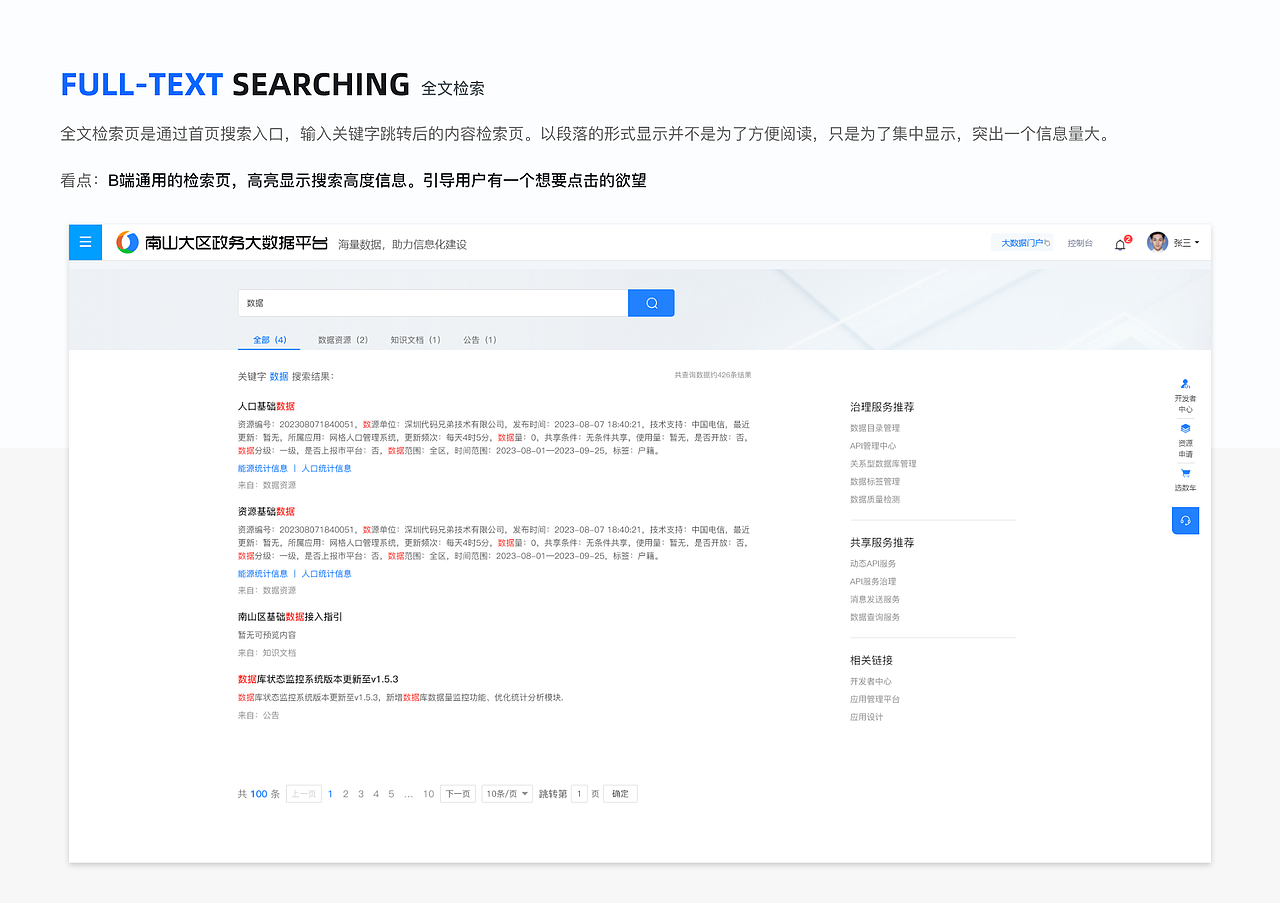Viewport: 1280px width, 903px height.
Task: Switch to 知识文档 (1) tab
Action: click(x=415, y=340)
